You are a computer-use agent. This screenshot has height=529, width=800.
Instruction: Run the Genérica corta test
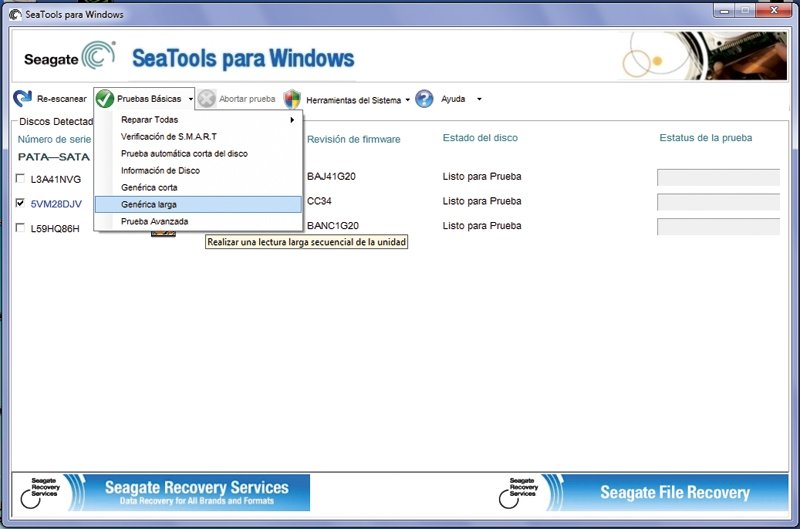click(x=199, y=187)
